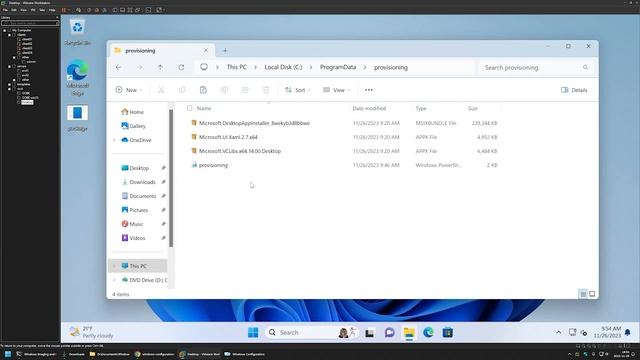The width and height of the screenshot is (640, 360).
Task: Click This PC in address bar
Action: 237,67
